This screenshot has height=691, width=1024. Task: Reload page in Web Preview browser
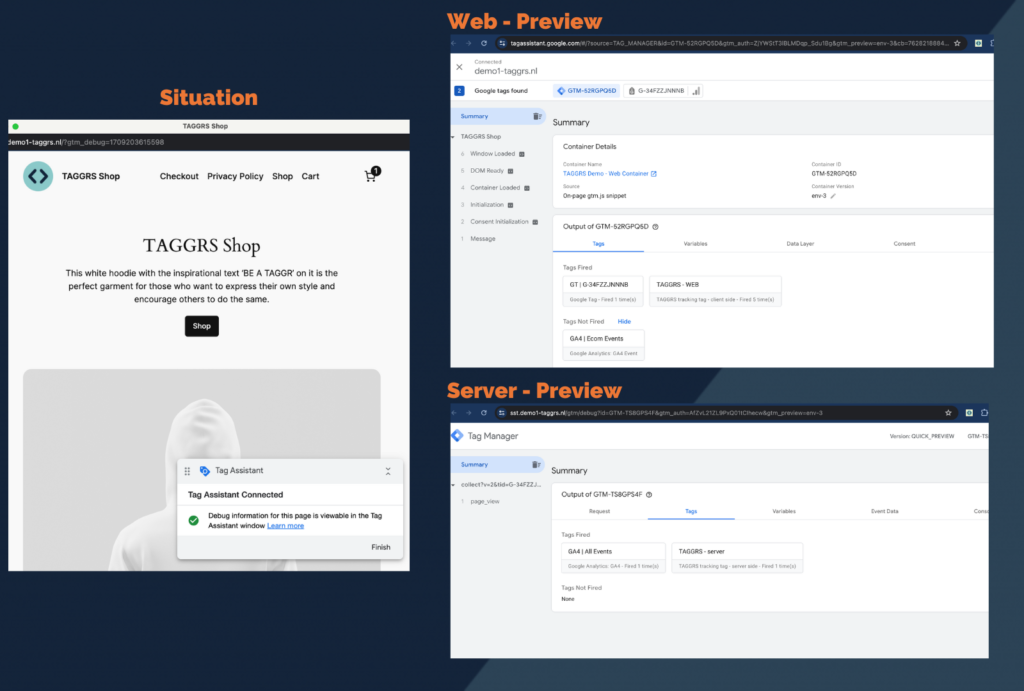point(484,43)
